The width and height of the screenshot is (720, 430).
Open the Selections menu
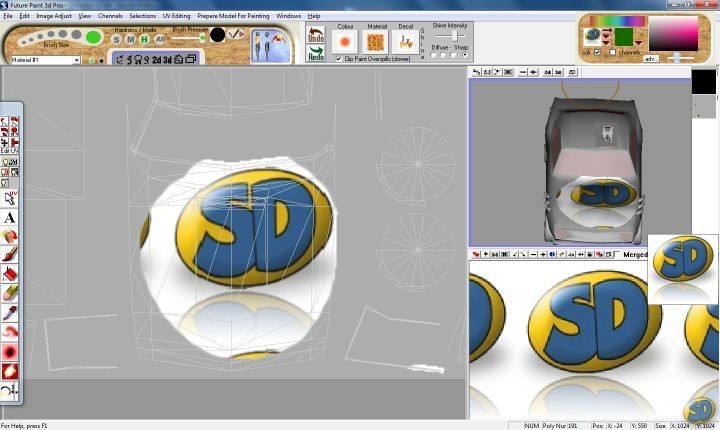[142, 16]
